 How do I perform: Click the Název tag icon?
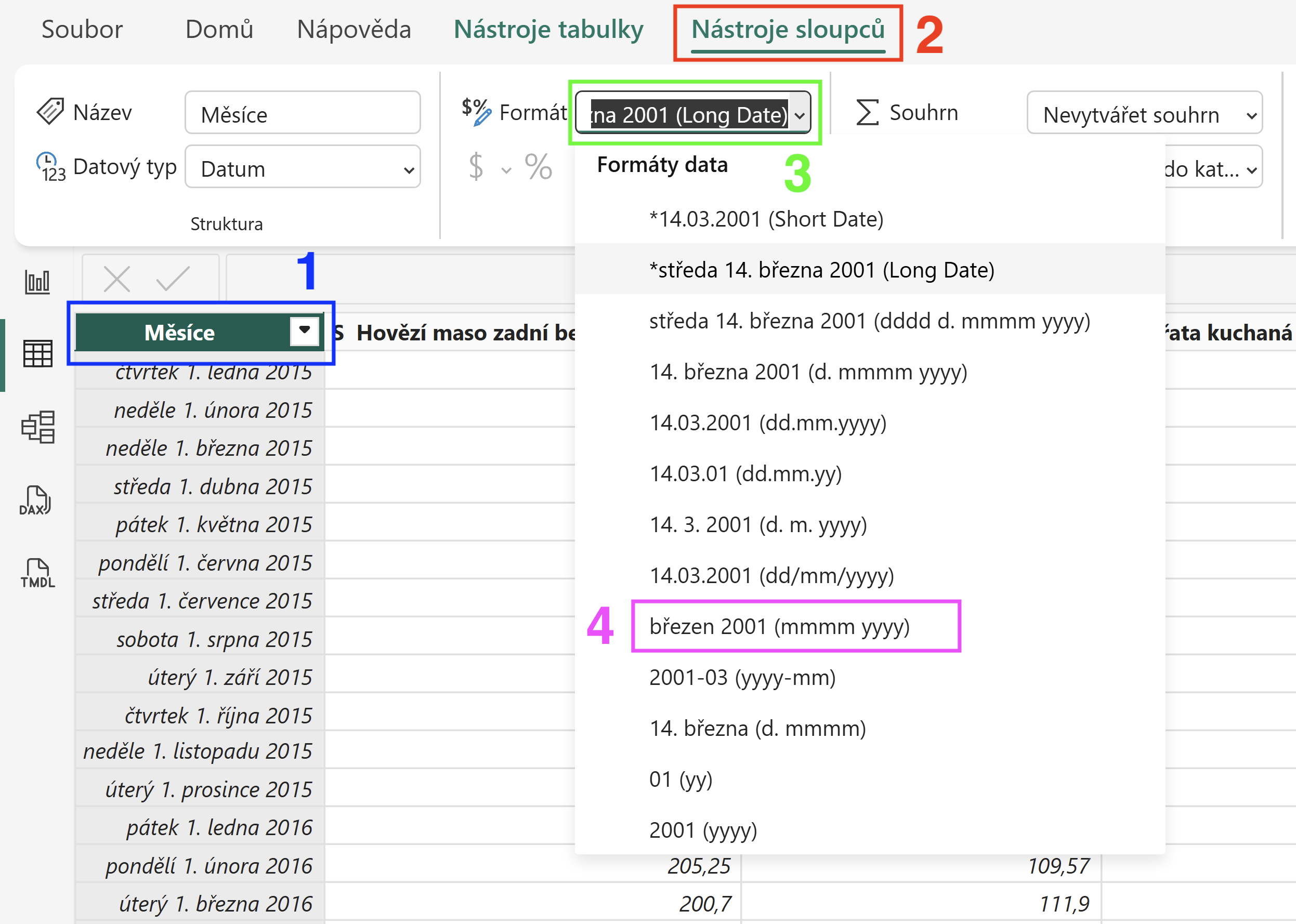(x=50, y=111)
